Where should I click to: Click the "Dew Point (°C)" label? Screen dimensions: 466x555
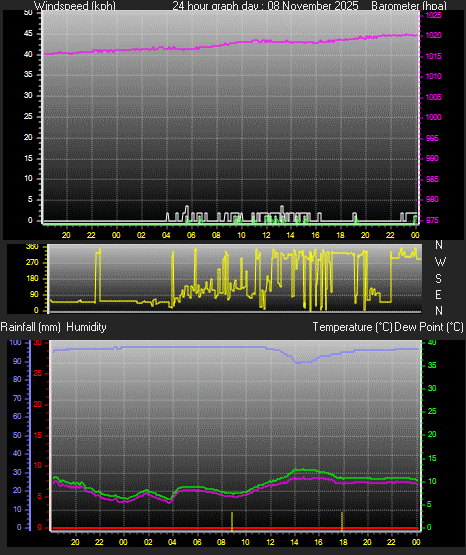[x=429, y=327]
